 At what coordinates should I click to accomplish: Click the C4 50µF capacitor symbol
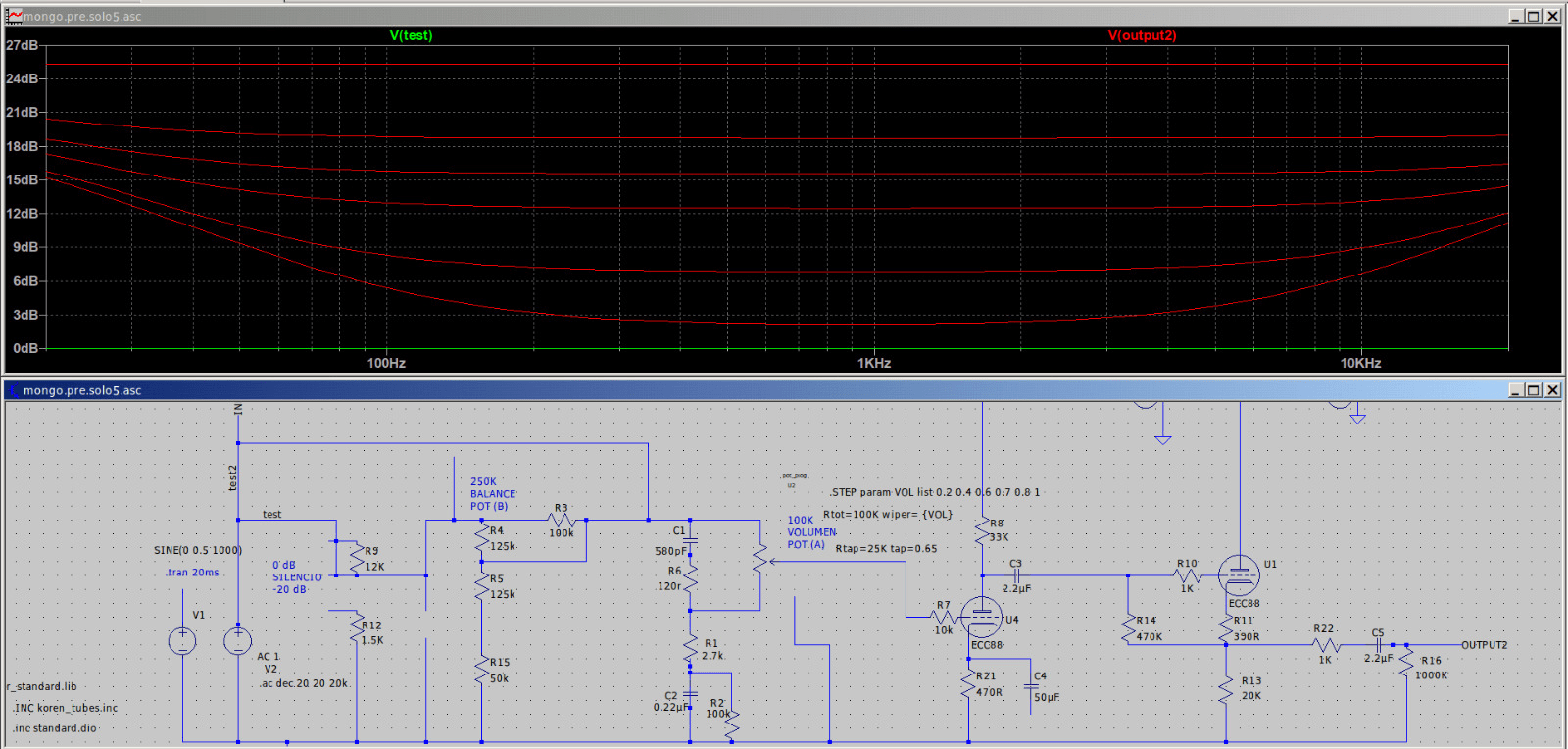(1031, 687)
